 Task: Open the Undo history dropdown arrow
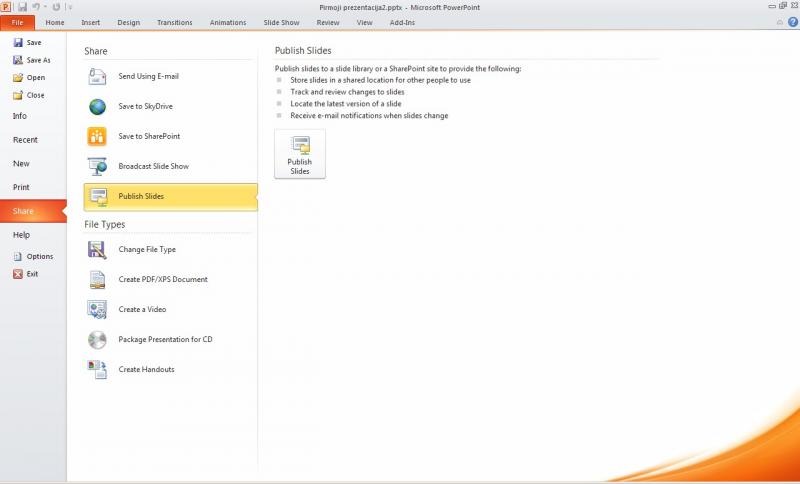click(45, 7)
